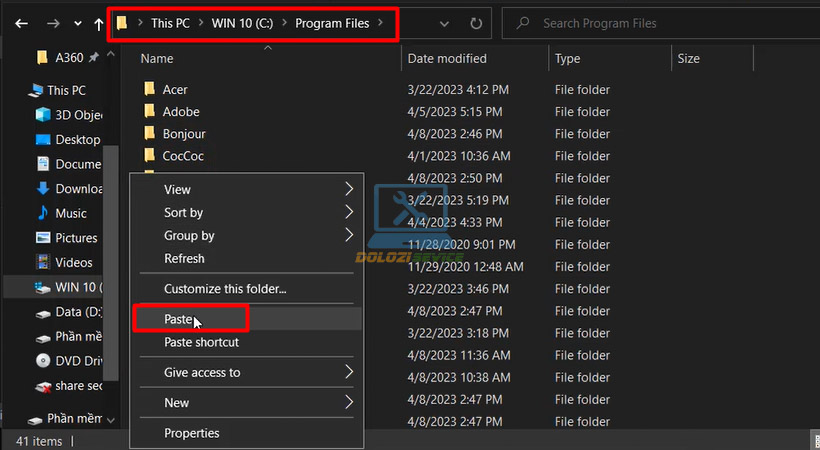This screenshot has width=820, height=450.
Task: Sort by the Date modified column header
Action: (x=447, y=59)
